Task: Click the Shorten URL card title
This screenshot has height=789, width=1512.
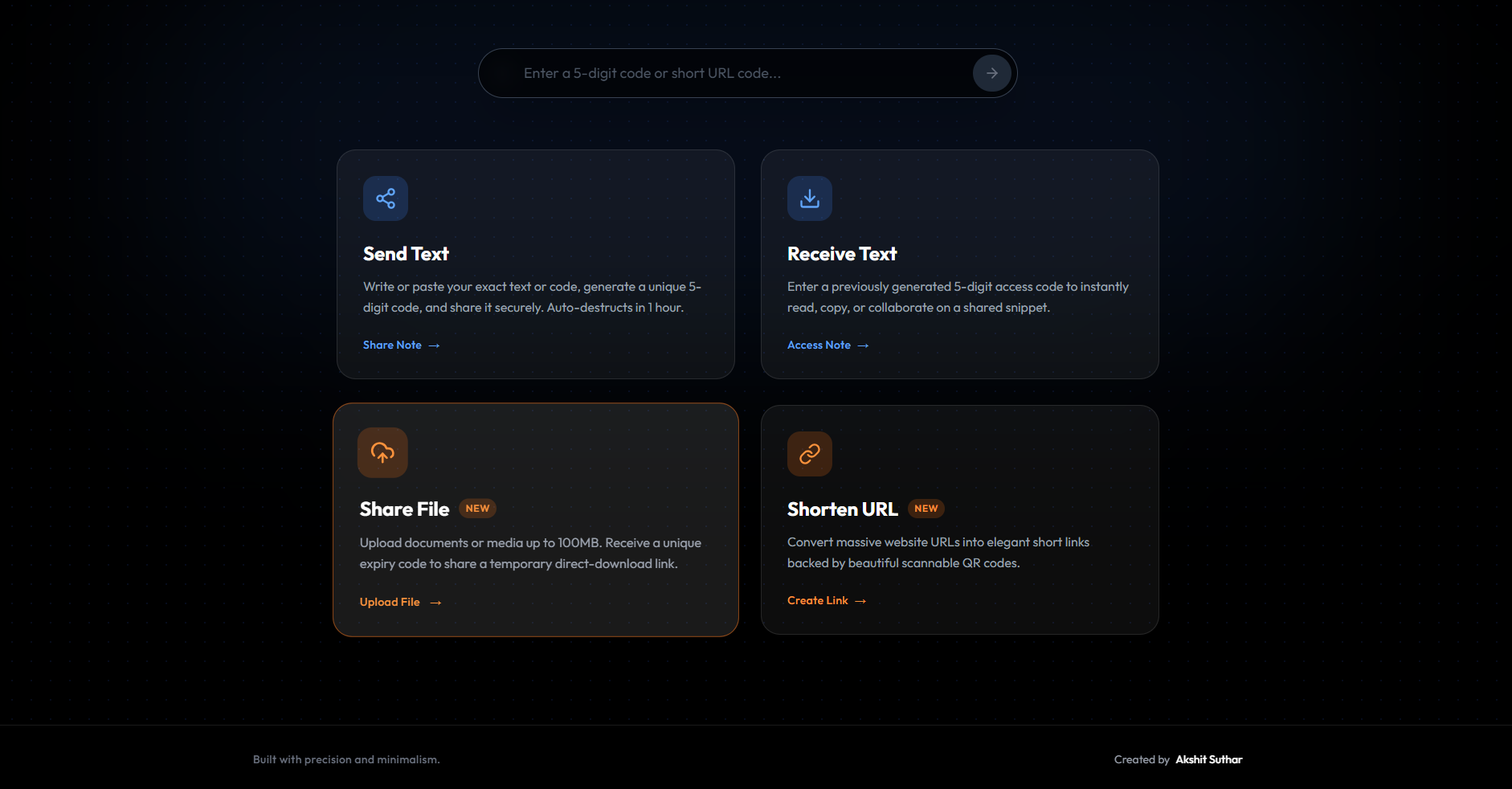Action: click(842, 509)
